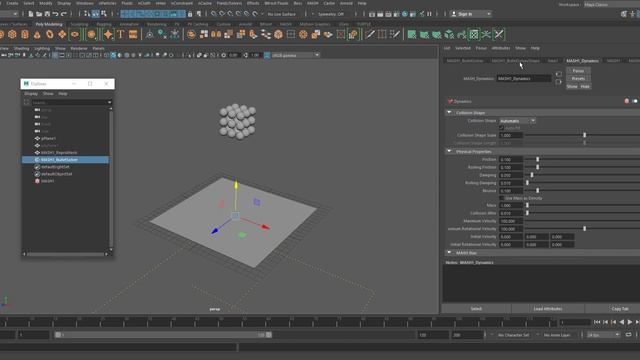Click the polygon cylinder shelf icon

25,34
